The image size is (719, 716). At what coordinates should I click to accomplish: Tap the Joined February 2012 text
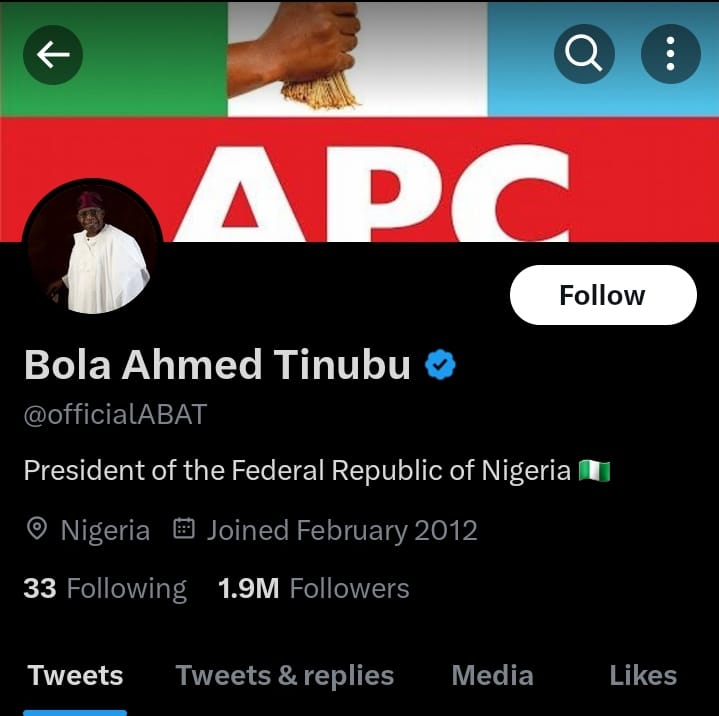pos(342,530)
